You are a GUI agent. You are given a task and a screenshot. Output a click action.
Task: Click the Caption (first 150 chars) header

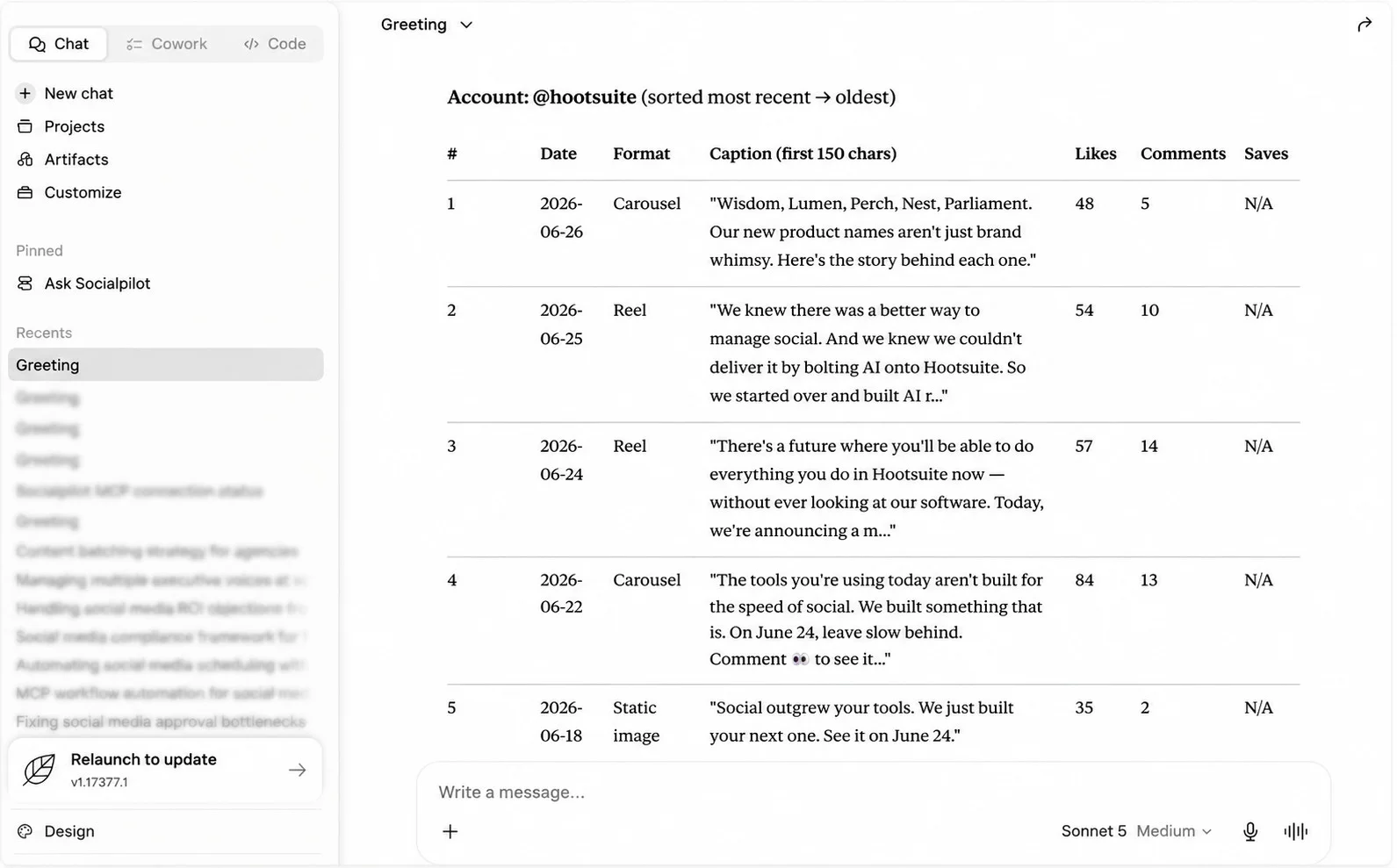pos(803,154)
